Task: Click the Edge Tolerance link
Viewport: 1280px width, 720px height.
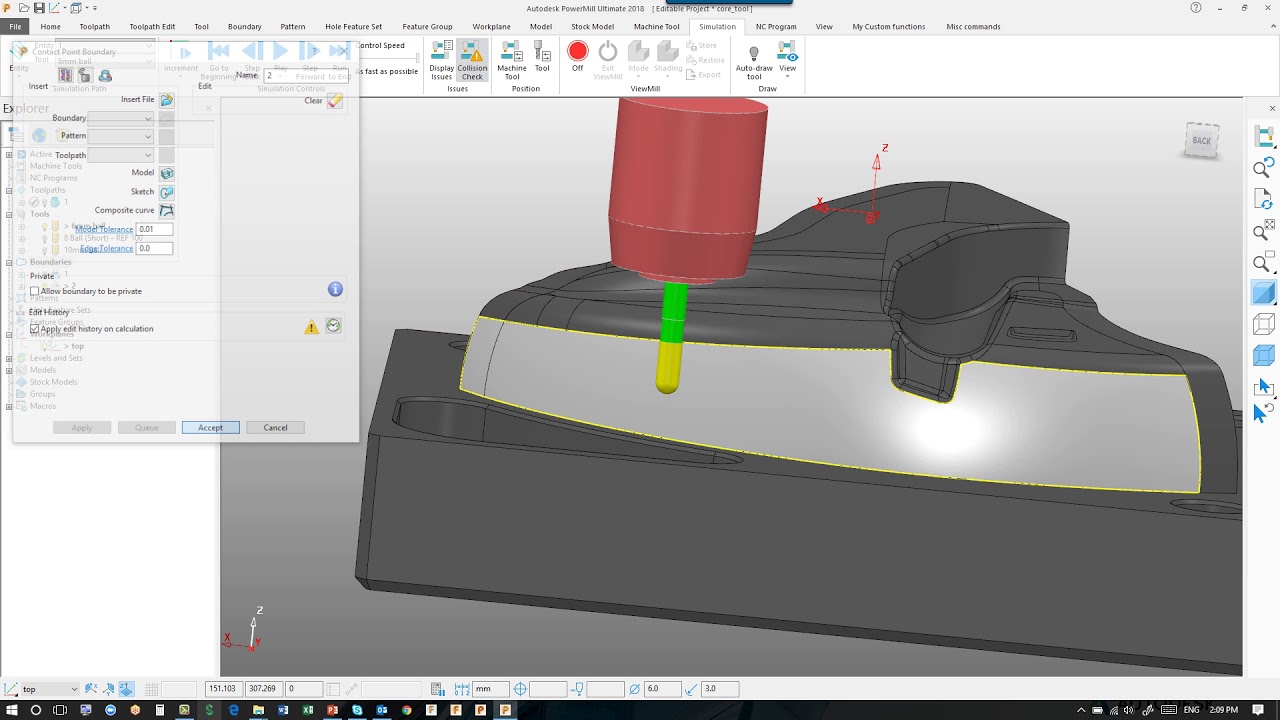Action: 106,249
